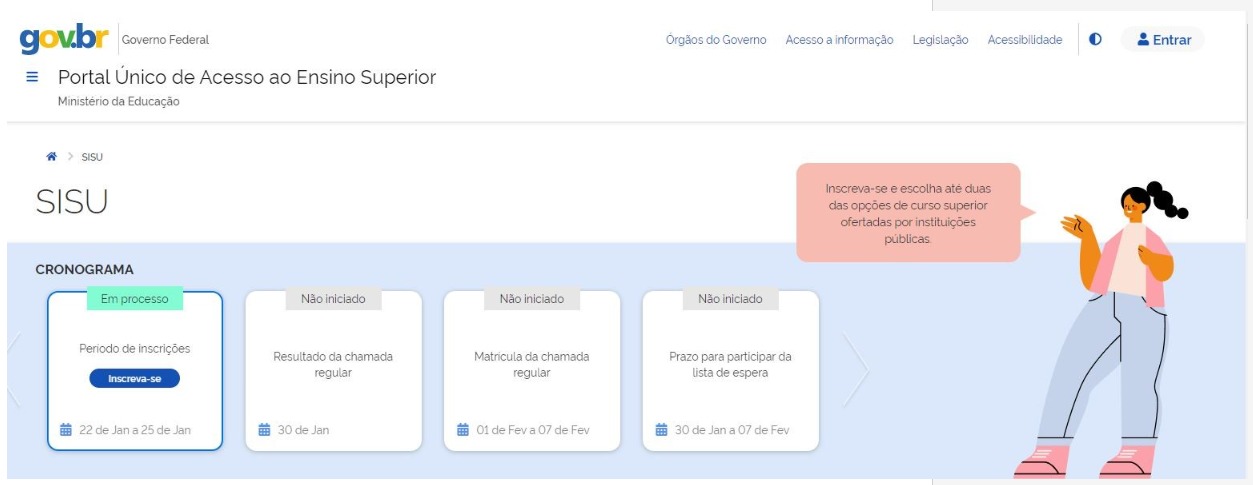Click the SISU page heading
Image resolution: width=1253 pixels, height=485 pixels.
tap(72, 202)
